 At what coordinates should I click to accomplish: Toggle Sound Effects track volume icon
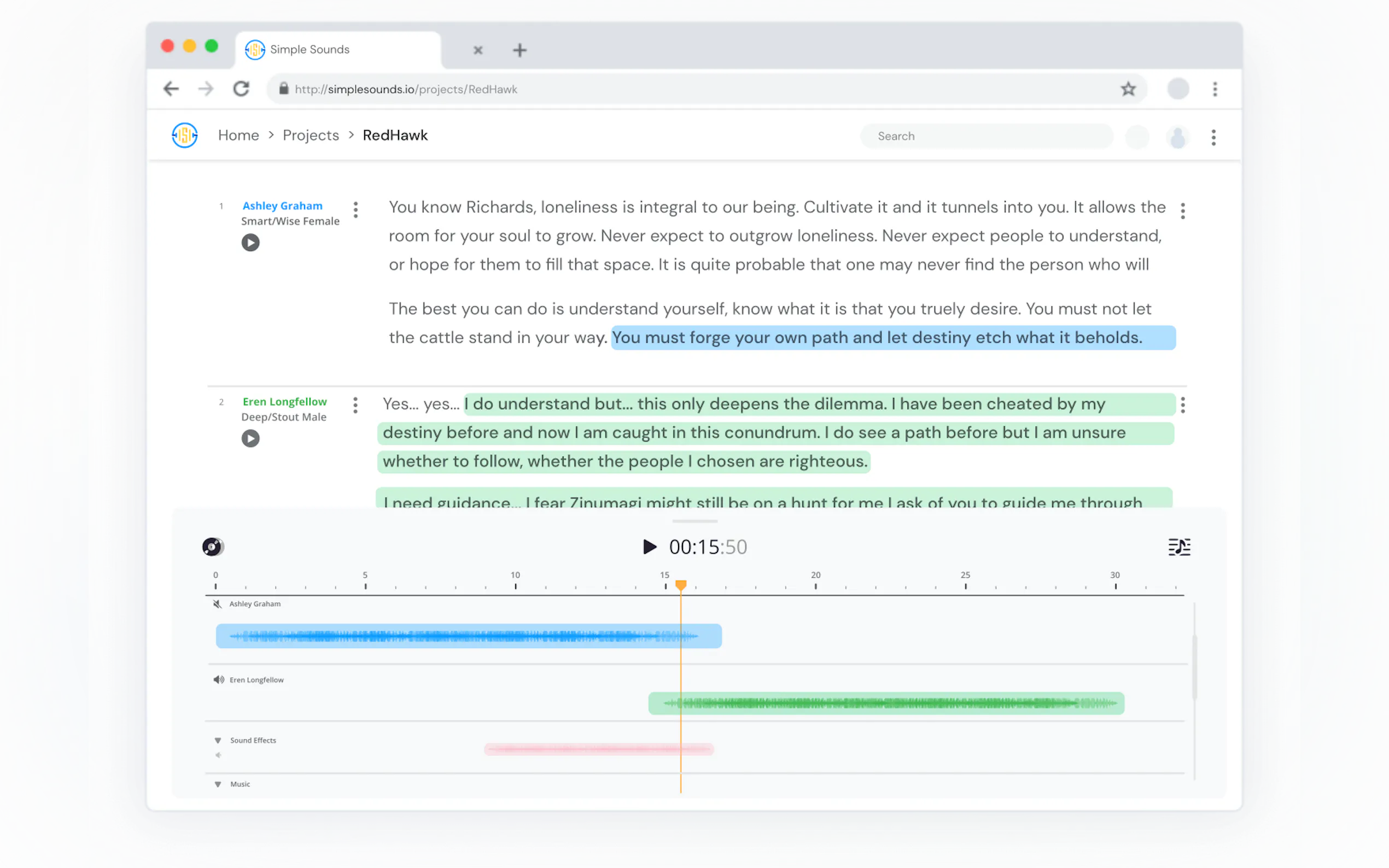[x=218, y=755]
